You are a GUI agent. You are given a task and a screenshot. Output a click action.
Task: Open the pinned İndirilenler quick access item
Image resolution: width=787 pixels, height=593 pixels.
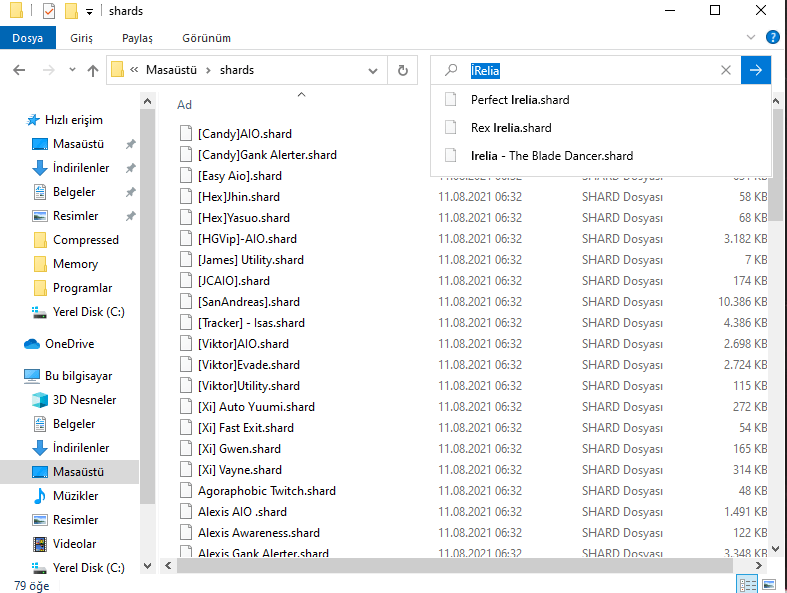(81, 168)
